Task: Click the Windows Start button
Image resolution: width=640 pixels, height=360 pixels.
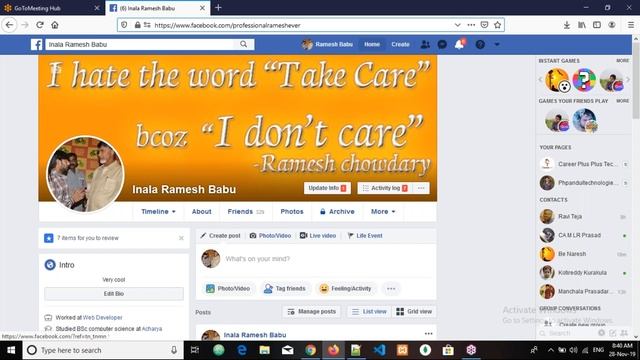Action: click(x=11, y=350)
